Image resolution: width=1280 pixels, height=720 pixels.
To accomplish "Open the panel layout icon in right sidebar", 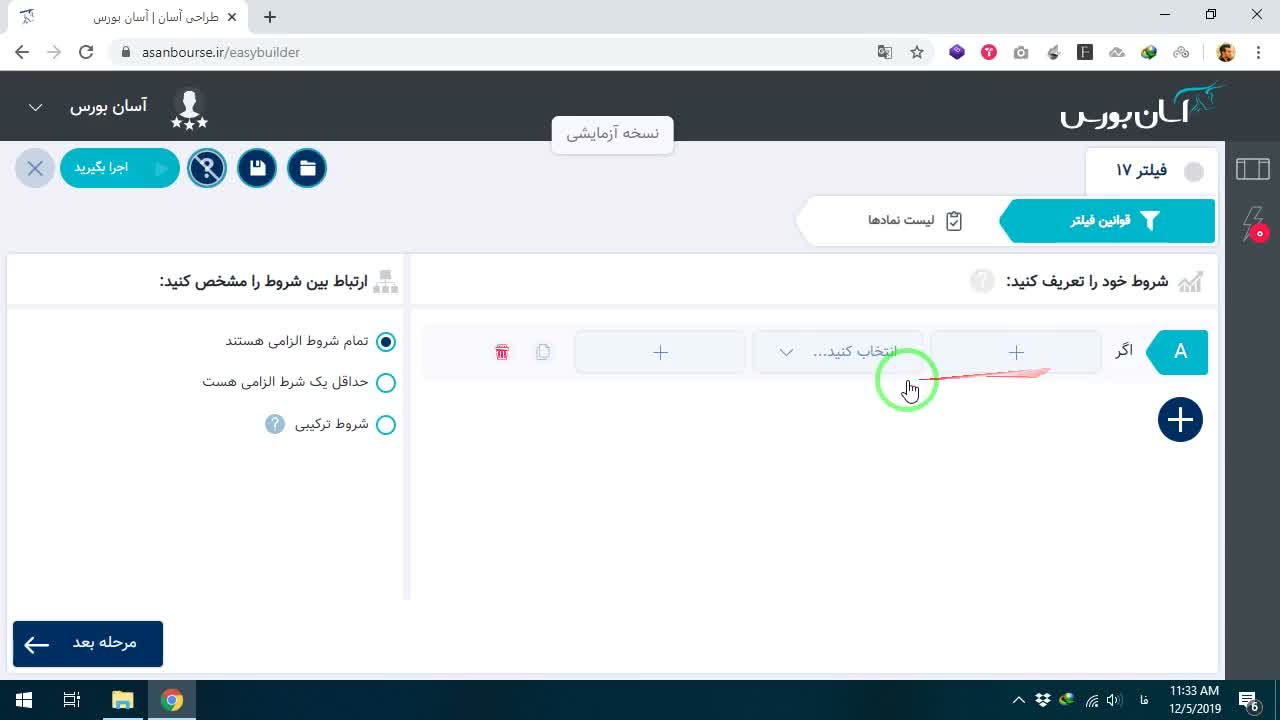I will pos(1253,169).
